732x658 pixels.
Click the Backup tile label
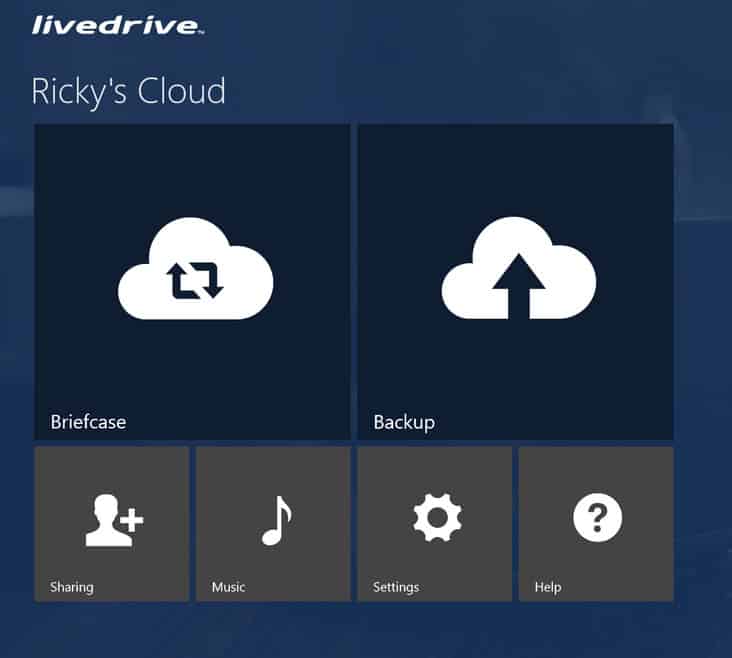(404, 423)
